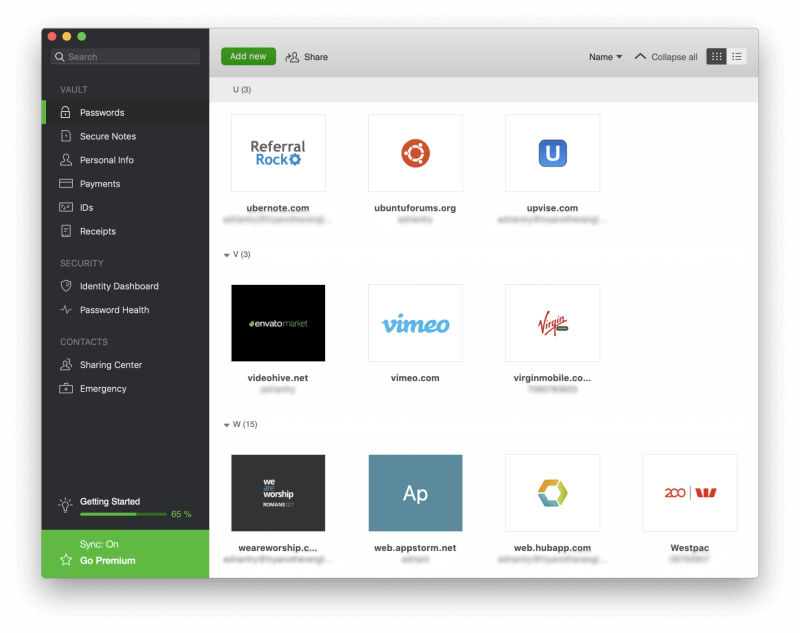Click the Westpac entry name

[x=690, y=548]
